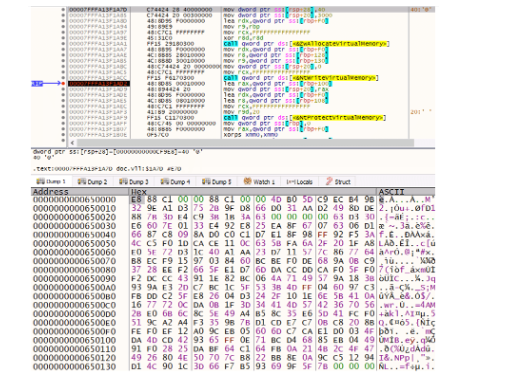Toggle breakpoint dot on xor r8d,r8d row
Image resolution: width=524 pixels, height=379 pixels.
click(63, 38)
